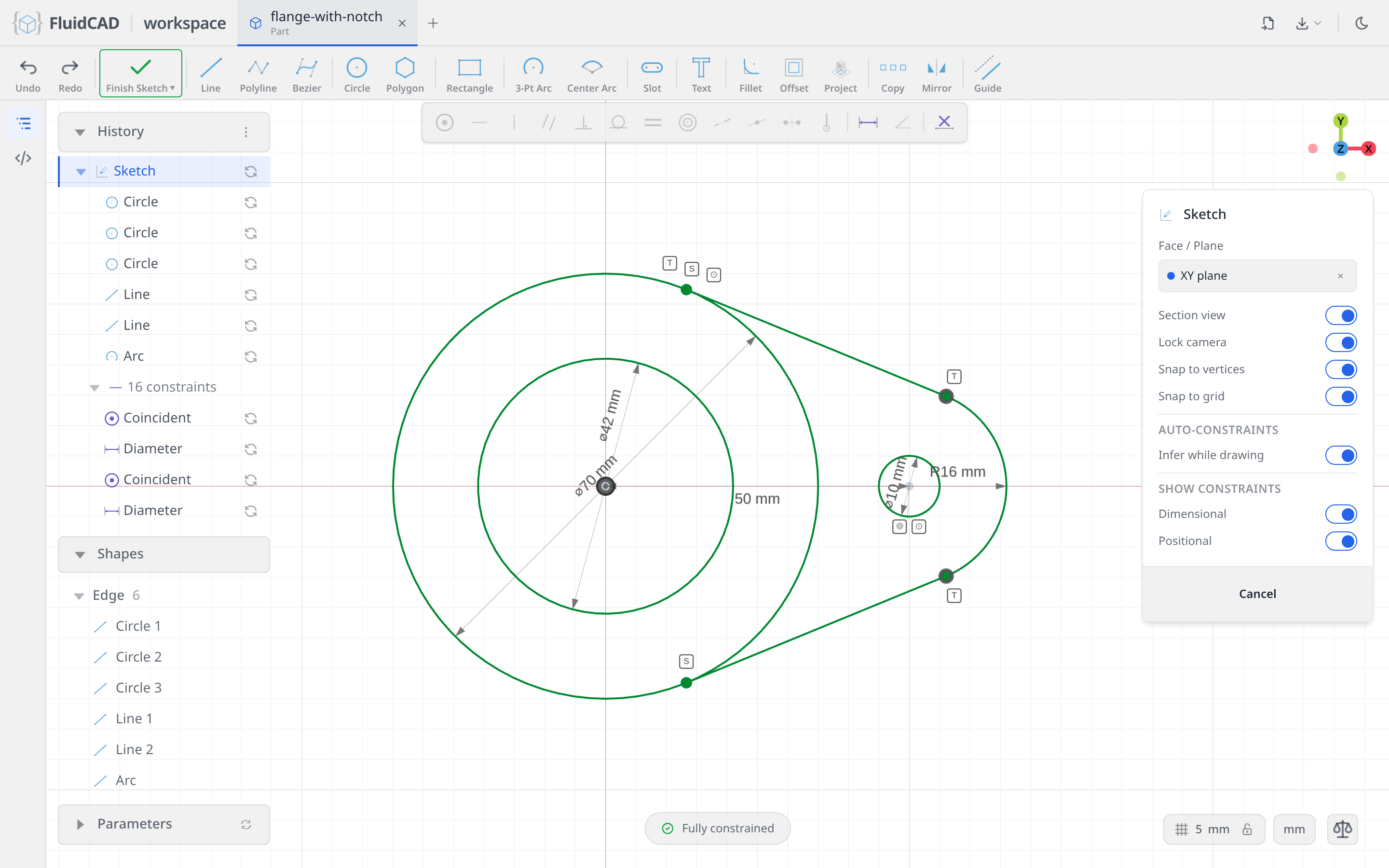Select the Bezier curve tool
The image size is (1389, 868).
(x=307, y=75)
